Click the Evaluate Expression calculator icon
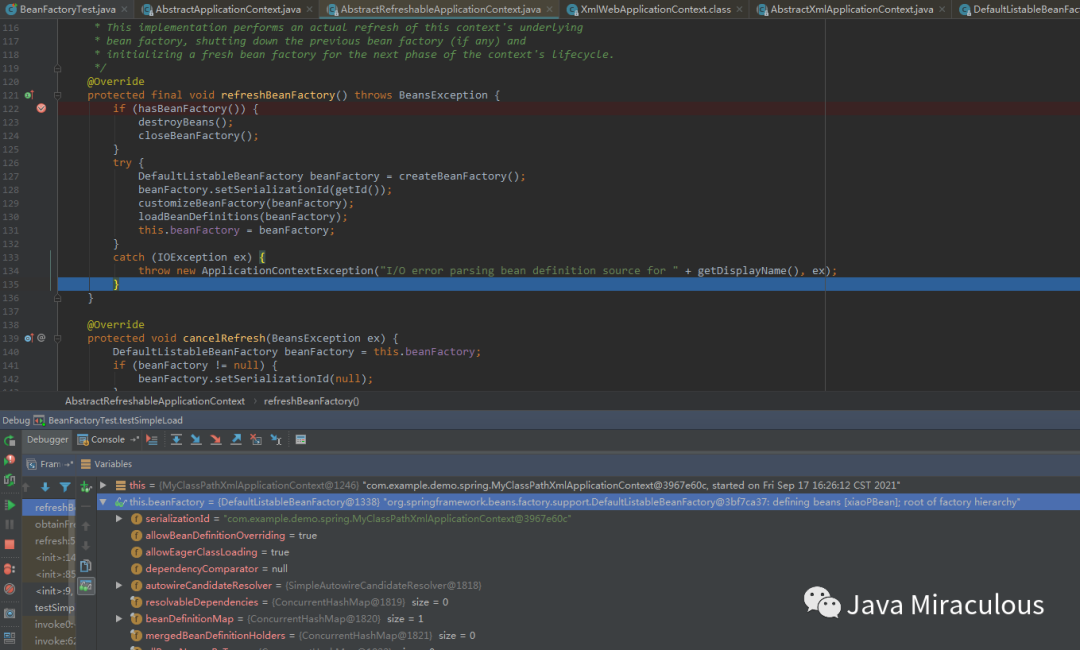The height and width of the screenshot is (650, 1080). [x=301, y=439]
